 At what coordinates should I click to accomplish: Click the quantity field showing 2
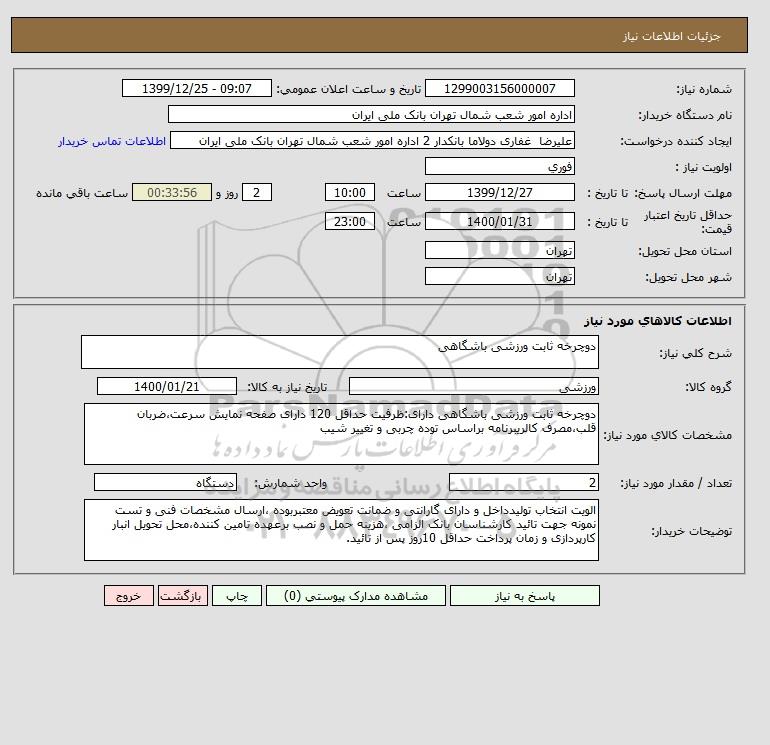[523, 483]
